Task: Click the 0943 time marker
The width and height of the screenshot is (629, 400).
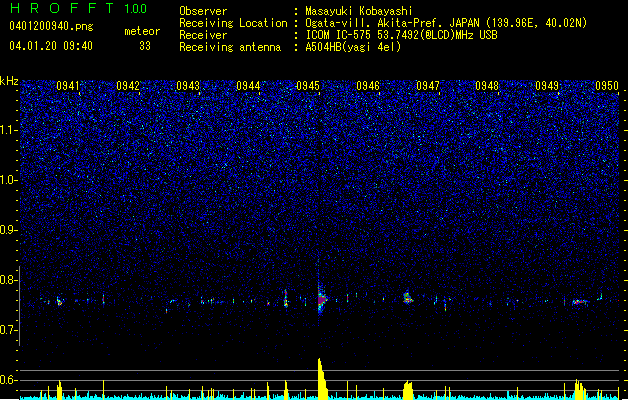Action: pos(188,86)
